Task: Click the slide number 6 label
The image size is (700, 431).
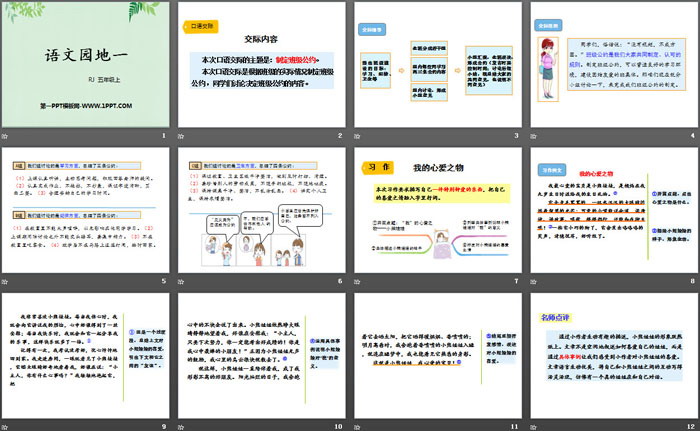Action: click(x=340, y=281)
